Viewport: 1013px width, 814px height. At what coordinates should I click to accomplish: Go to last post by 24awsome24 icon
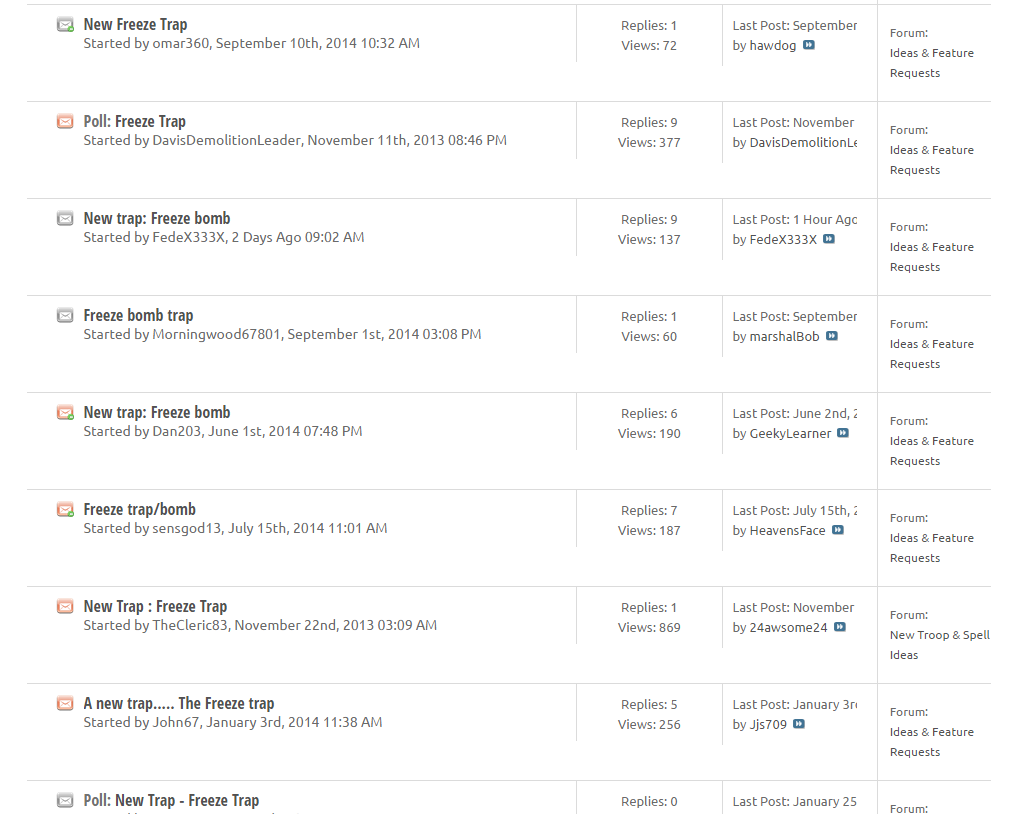click(x=840, y=627)
